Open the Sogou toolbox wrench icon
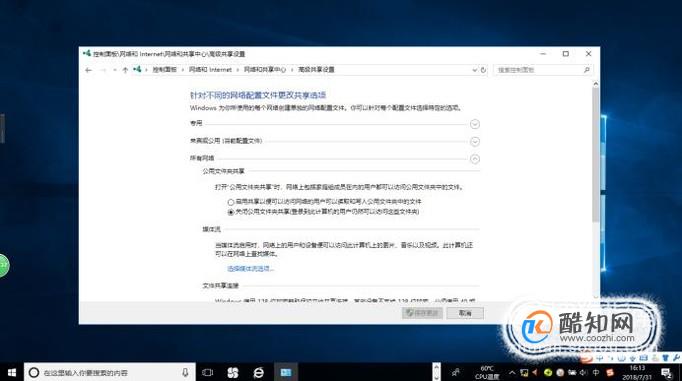682x381 pixels. coord(676,358)
